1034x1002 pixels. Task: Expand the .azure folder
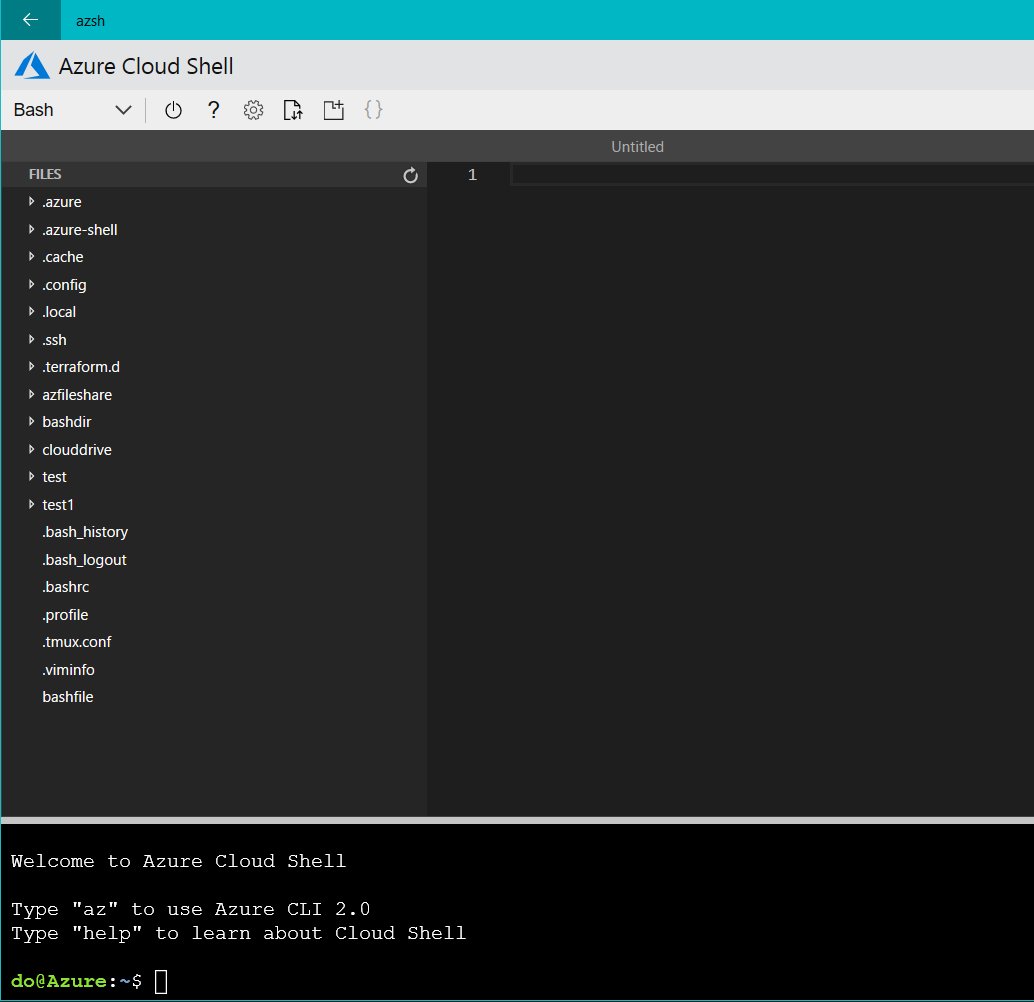[x=62, y=201]
